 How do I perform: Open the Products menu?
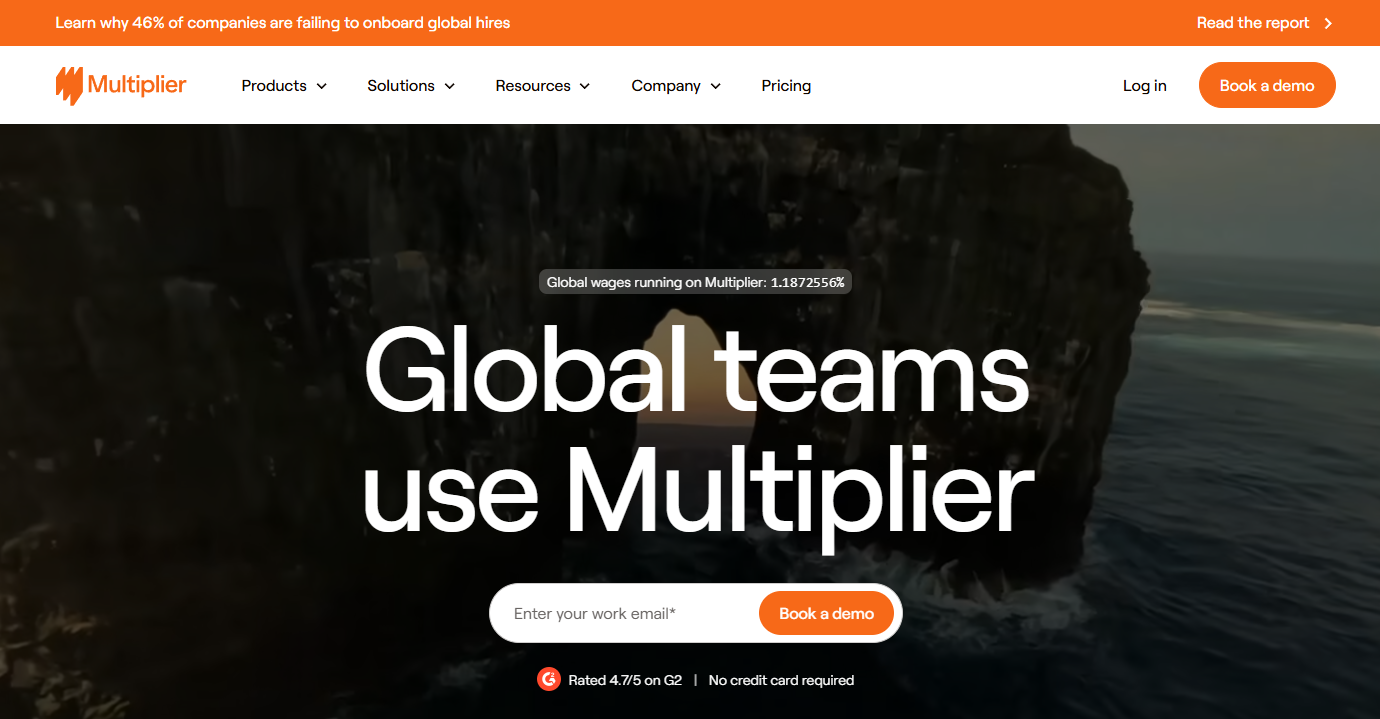(285, 86)
